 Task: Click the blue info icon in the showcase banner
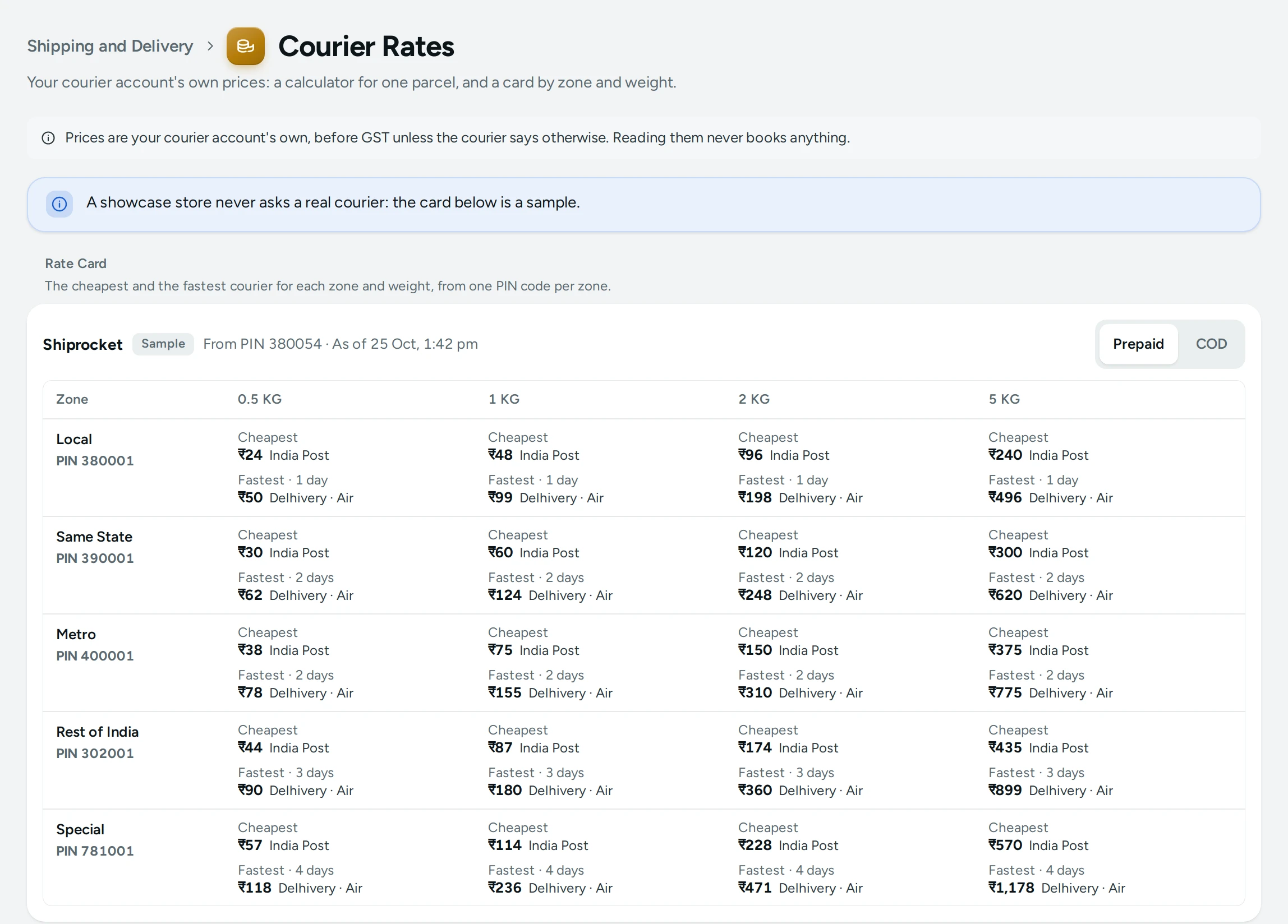(x=59, y=204)
